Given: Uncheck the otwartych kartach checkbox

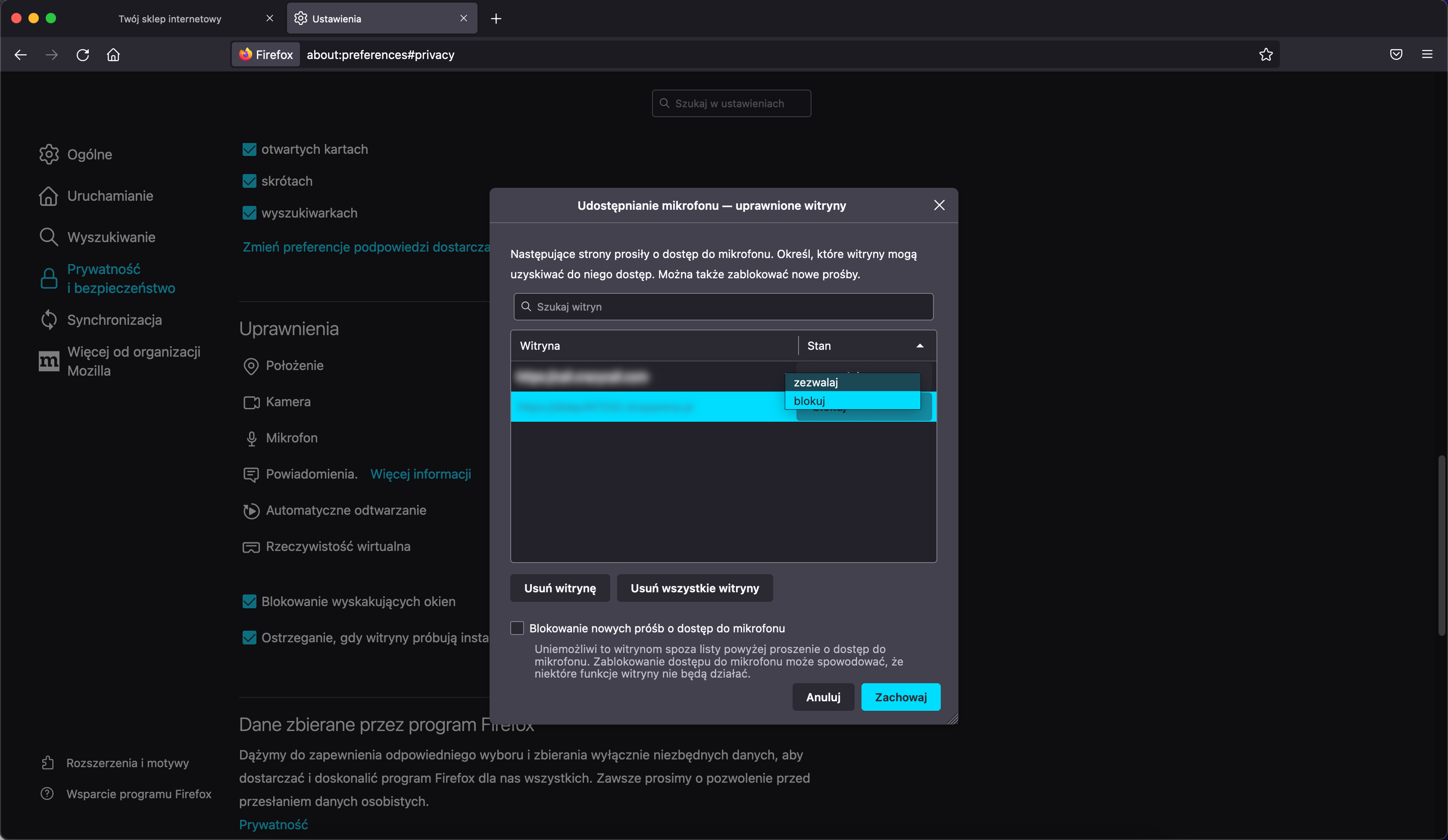Looking at the screenshot, I should [250, 149].
